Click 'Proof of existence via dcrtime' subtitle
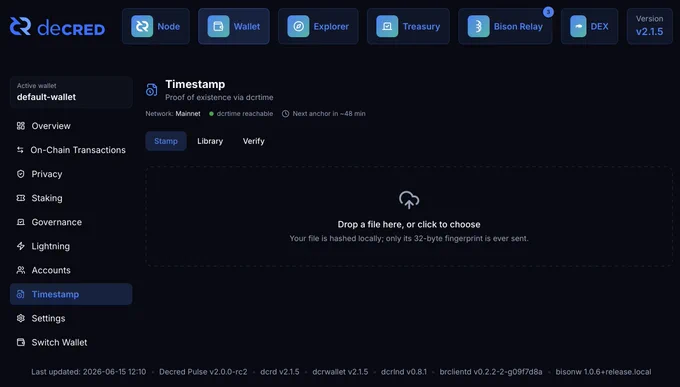680x387 pixels. [x=219, y=98]
